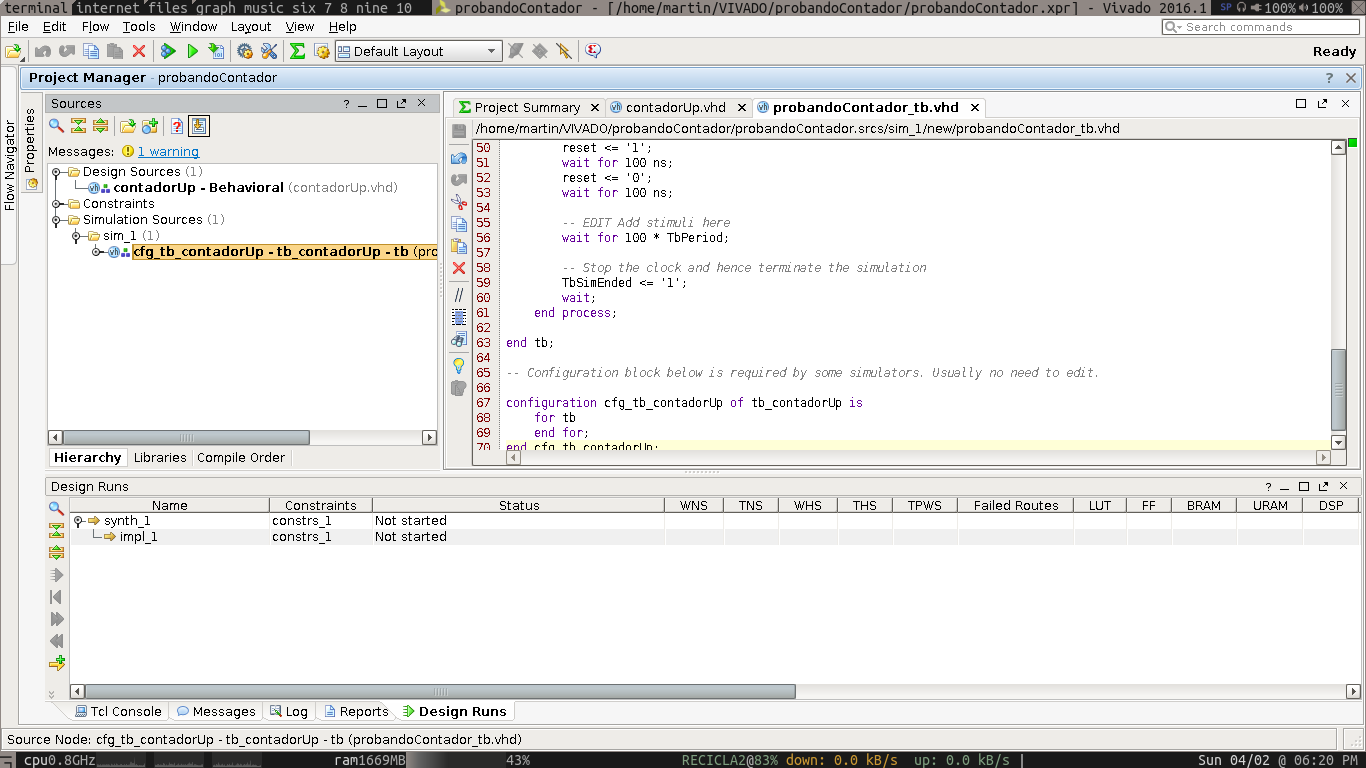
Task: Switch to the contadorUp.vhd editor tab
Action: pos(675,107)
